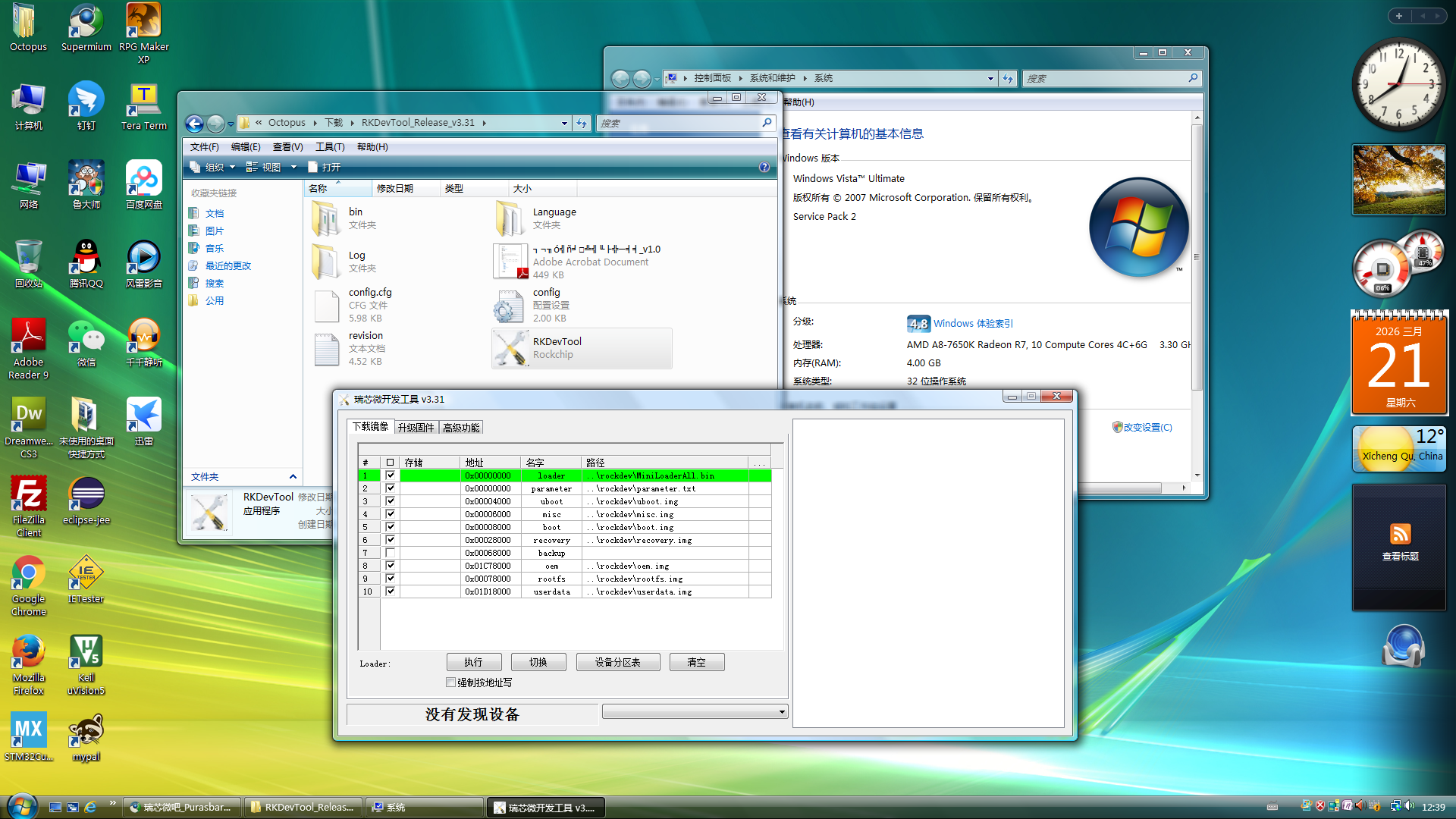Switch to the 升级固件 tab
This screenshot has width=1456, height=819.
click(x=416, y=428)
